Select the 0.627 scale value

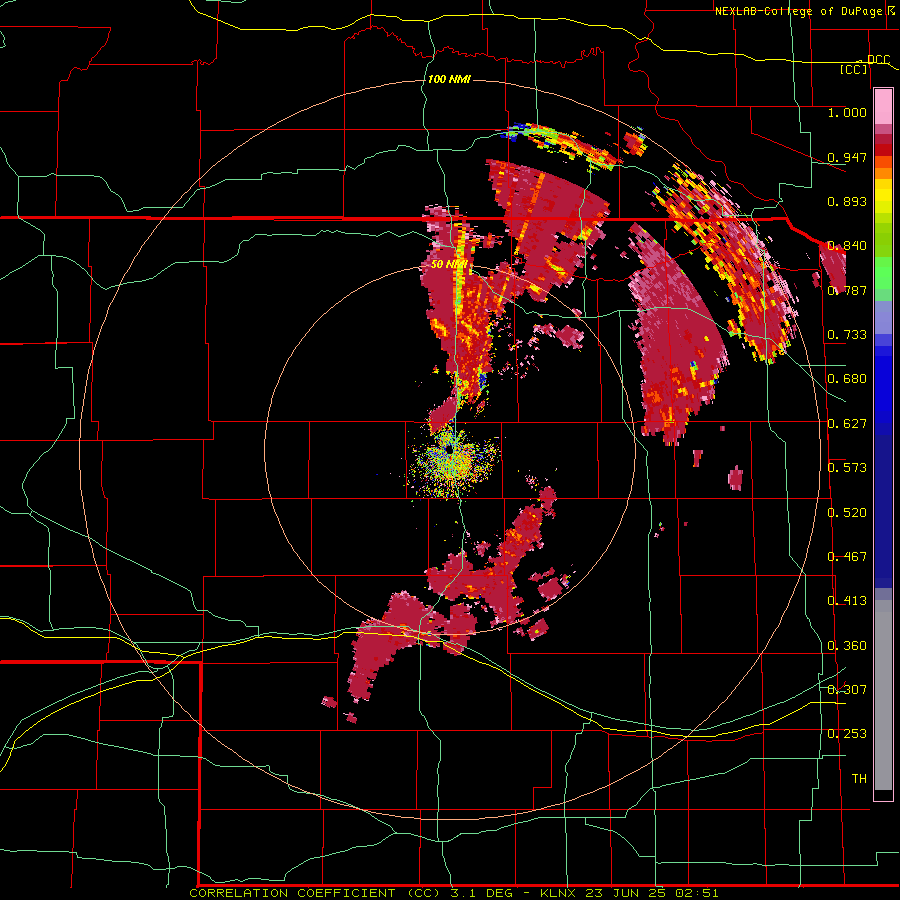(847, 424)
